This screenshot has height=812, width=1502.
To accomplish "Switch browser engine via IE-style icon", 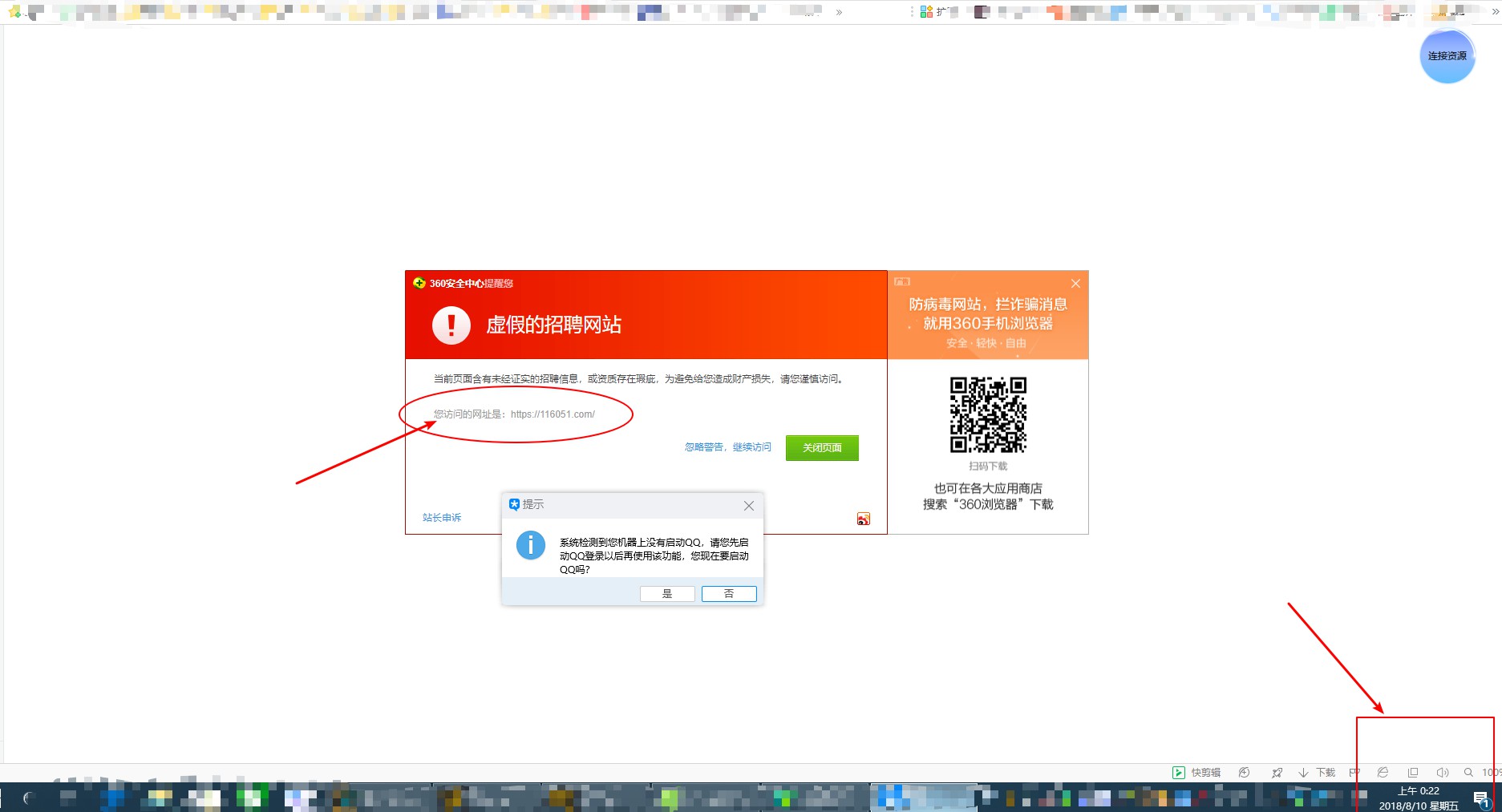I will (x=1383, y=773).
